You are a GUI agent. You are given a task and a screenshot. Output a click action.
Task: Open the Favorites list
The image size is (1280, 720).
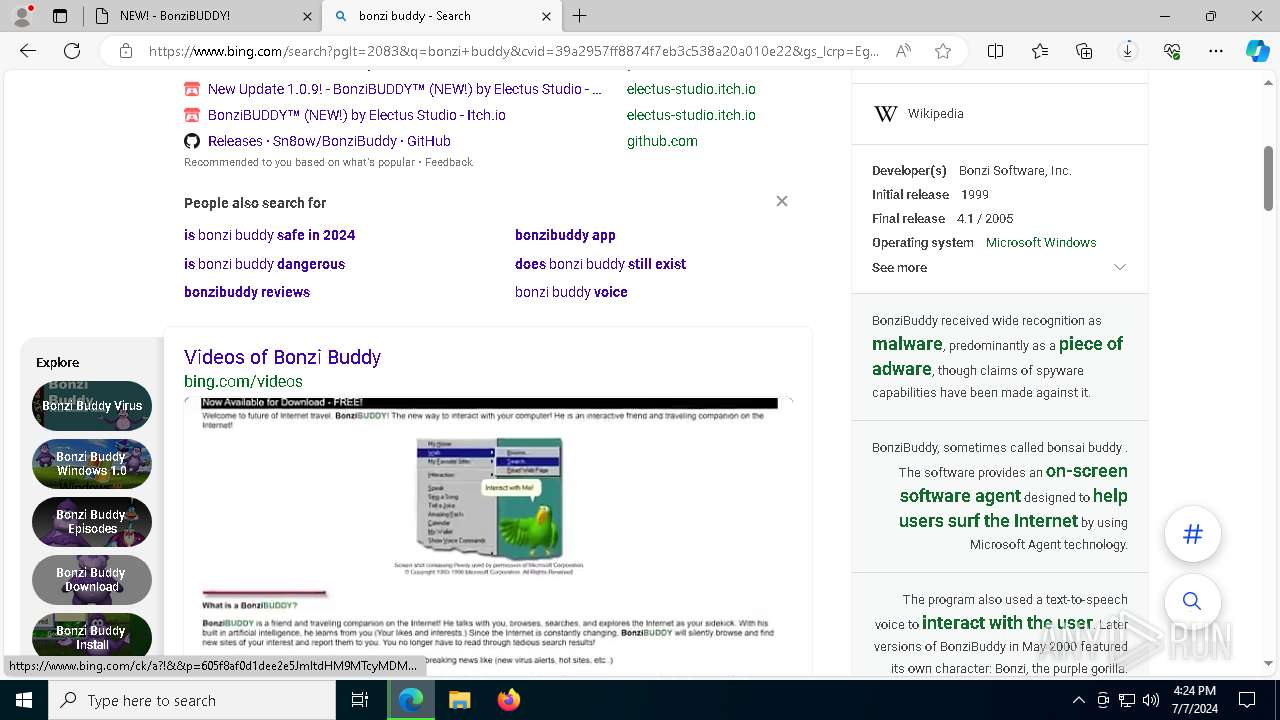point(1040,51)
